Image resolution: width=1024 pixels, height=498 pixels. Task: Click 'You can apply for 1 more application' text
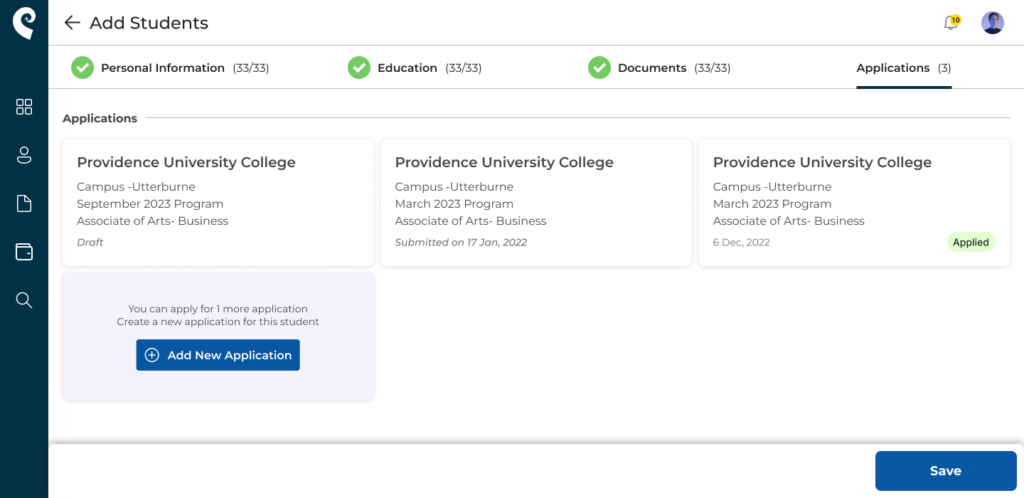tap(217, 309)
